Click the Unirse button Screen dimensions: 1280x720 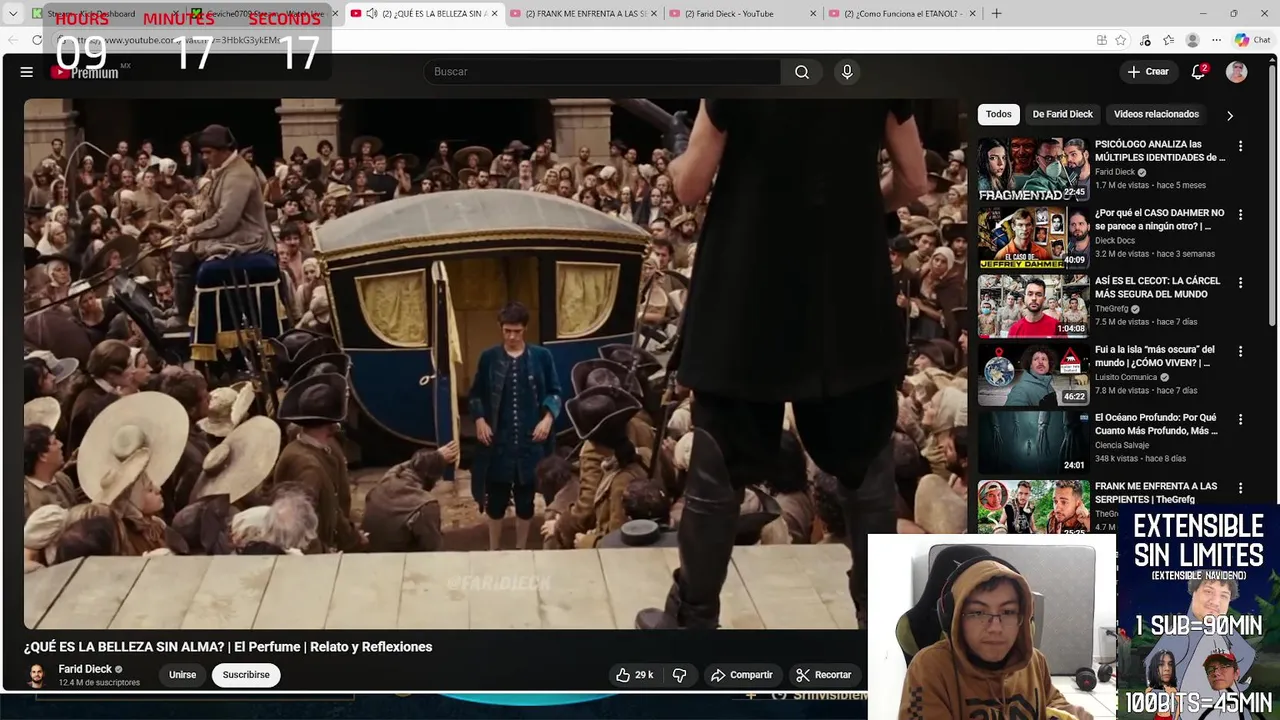182,675
